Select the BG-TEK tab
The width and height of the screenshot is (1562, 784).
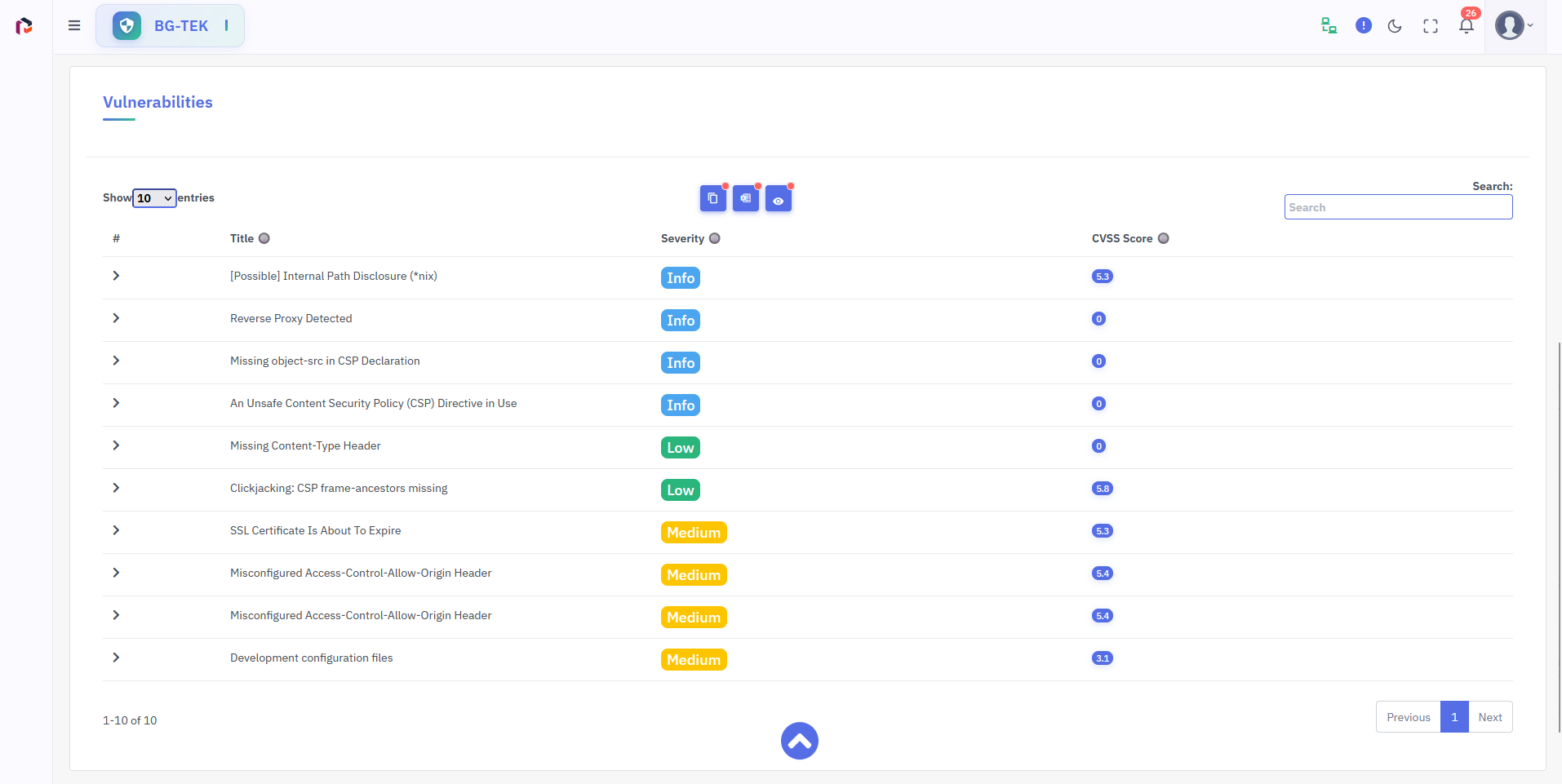pyautogui.click(x=171, y=26)
